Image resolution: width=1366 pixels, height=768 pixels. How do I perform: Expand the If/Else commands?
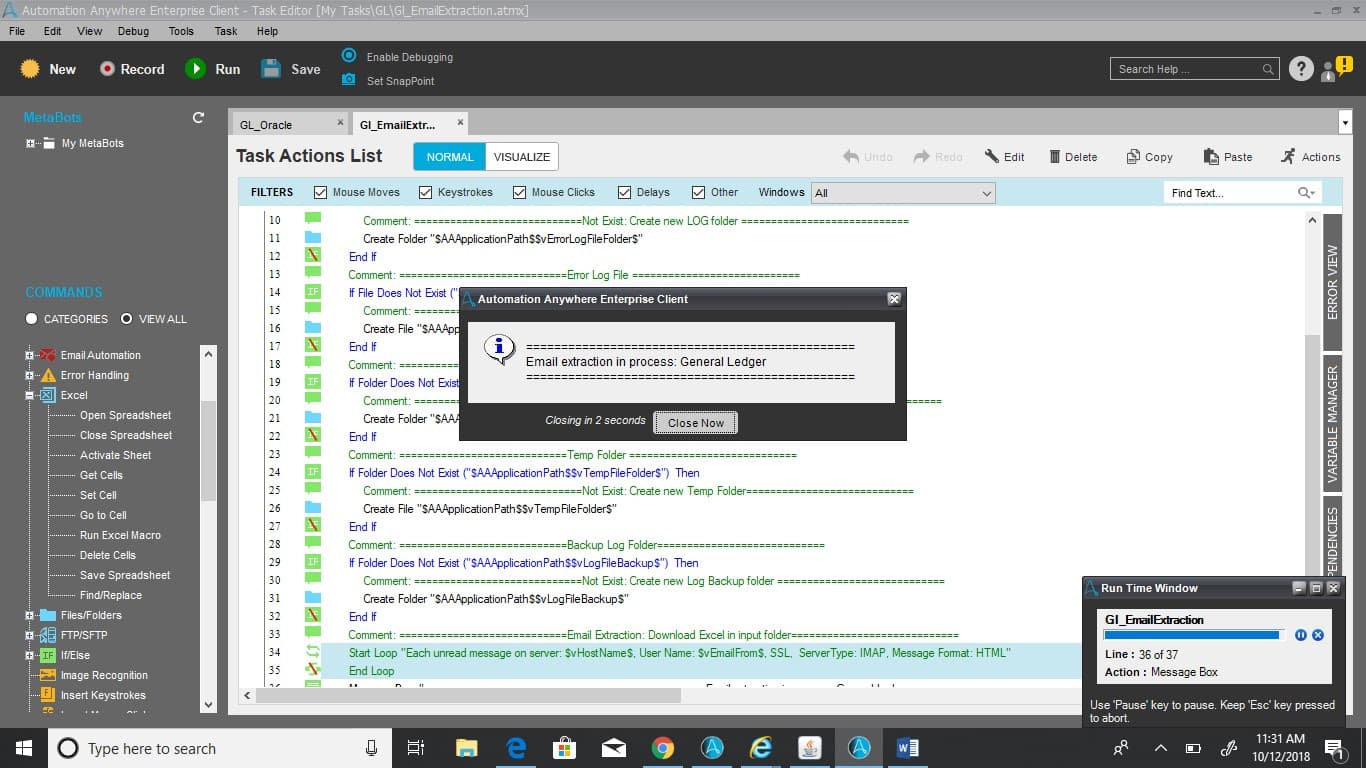point(30,655)
